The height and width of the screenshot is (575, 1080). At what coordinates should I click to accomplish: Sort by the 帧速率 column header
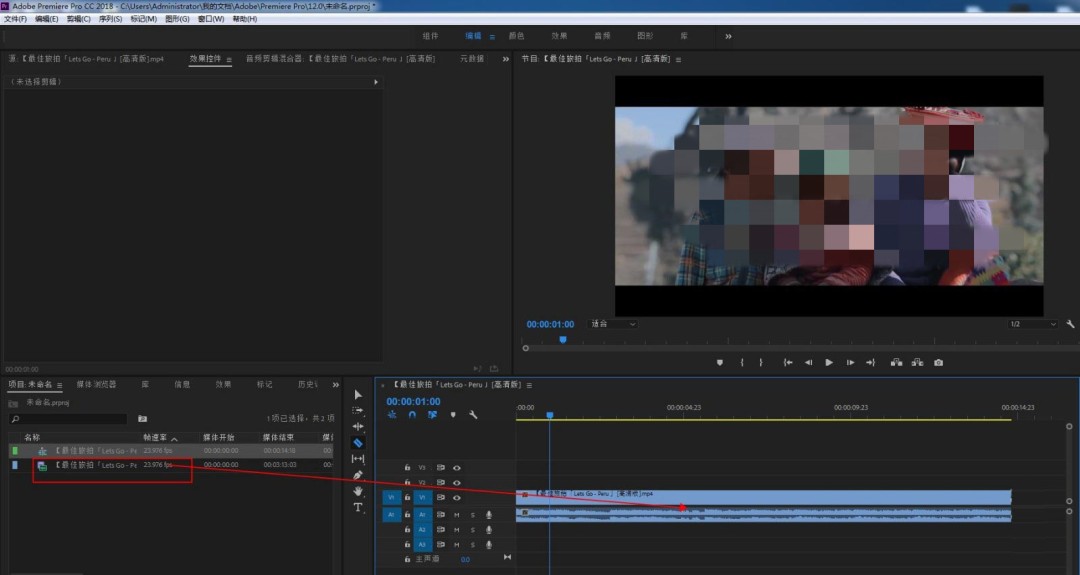[155, 438]
